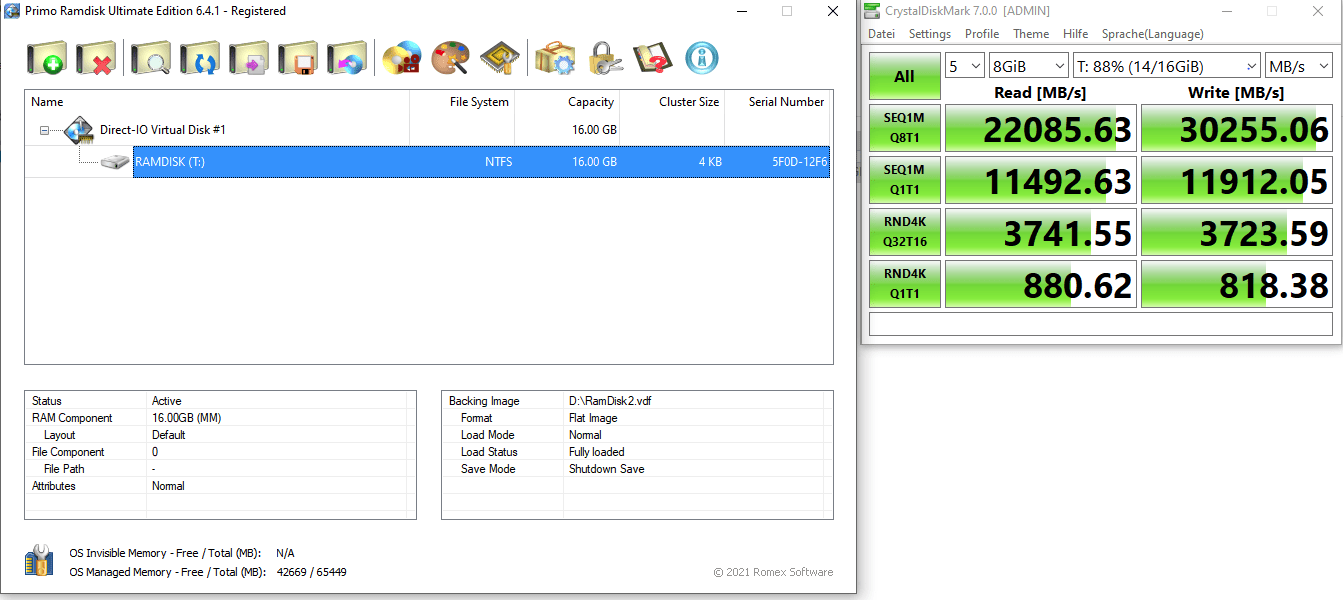Click the paint palette icon in toolbar
Screen dimensions: 1343x600
(x=450, y=59)
